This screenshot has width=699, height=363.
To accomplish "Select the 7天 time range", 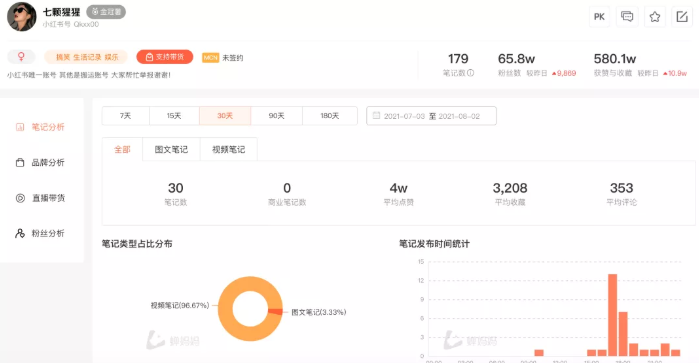I will 126,116.
